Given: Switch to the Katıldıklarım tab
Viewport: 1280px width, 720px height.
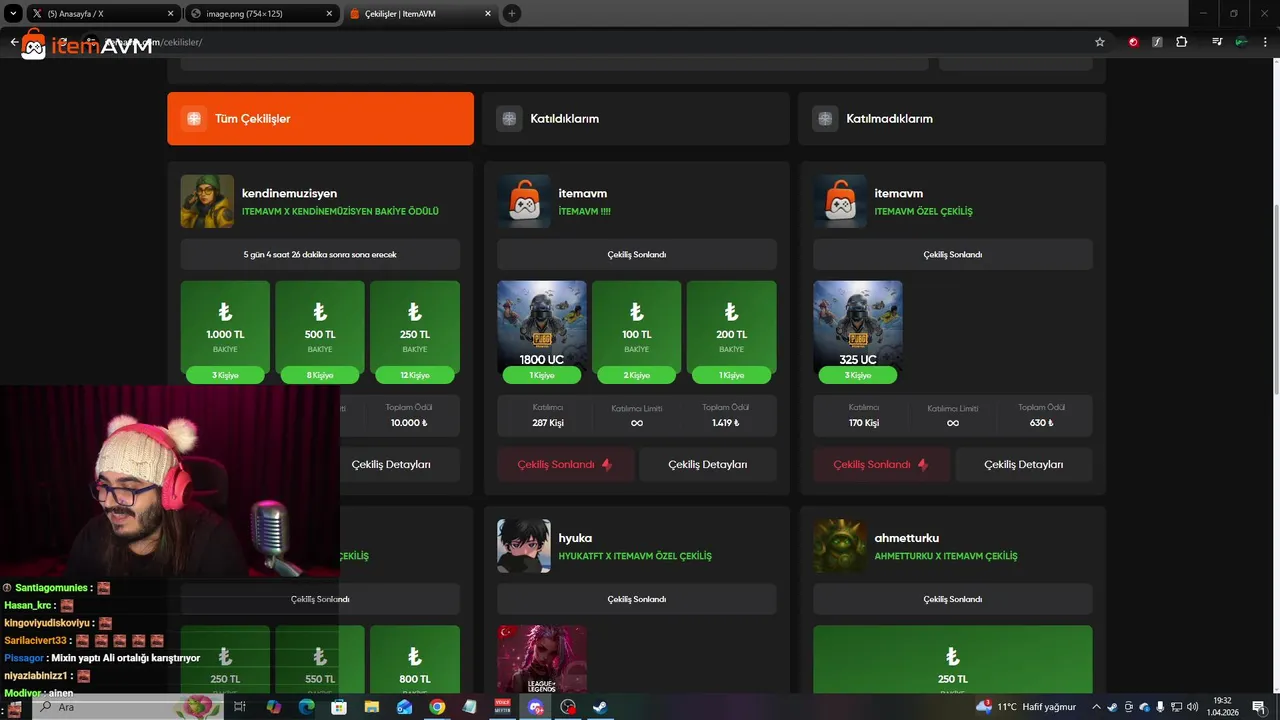Looking at the screenshot, I should click(x=636, y=118).
